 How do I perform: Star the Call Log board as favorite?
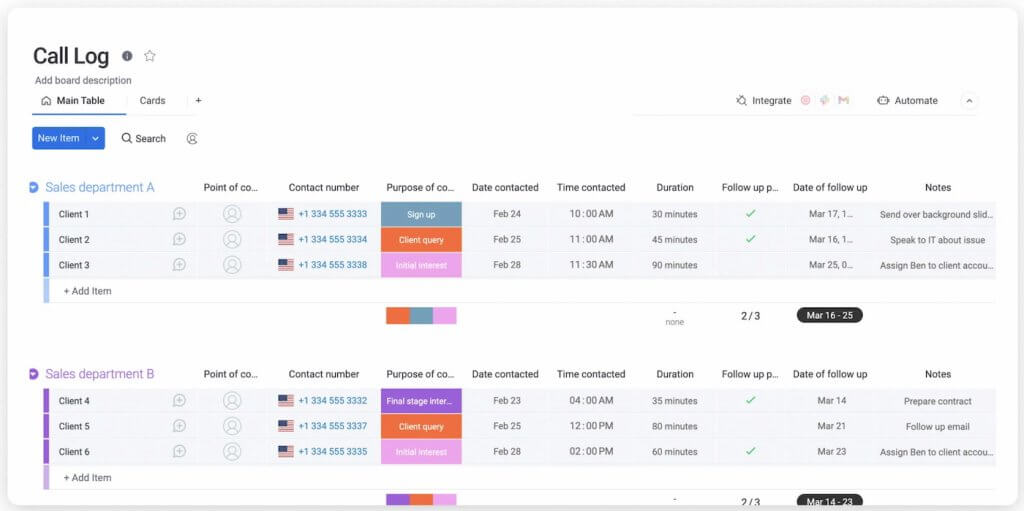[150, 56]
